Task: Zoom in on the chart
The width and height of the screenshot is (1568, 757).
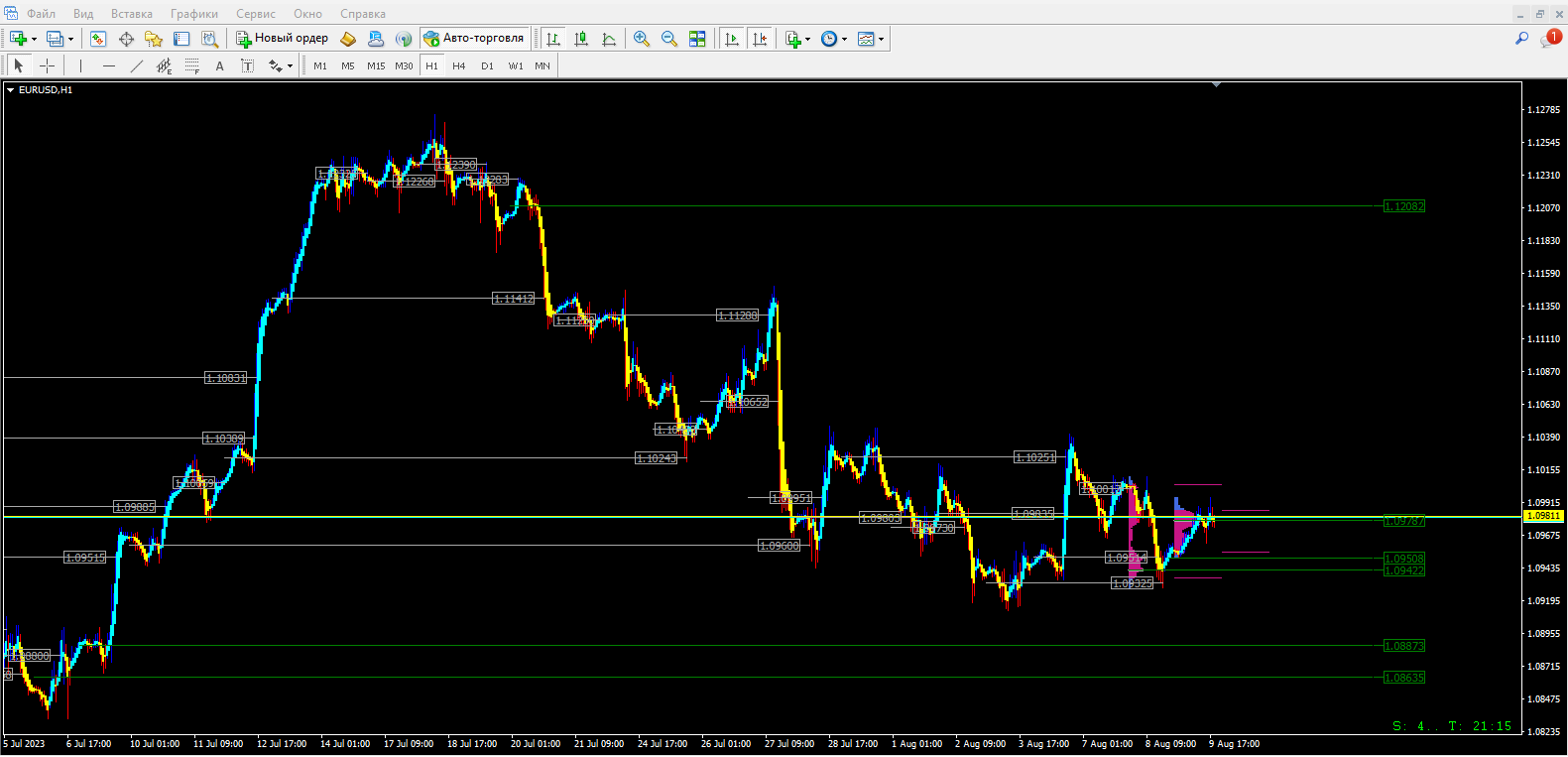Action: click(x=642, y=39)
